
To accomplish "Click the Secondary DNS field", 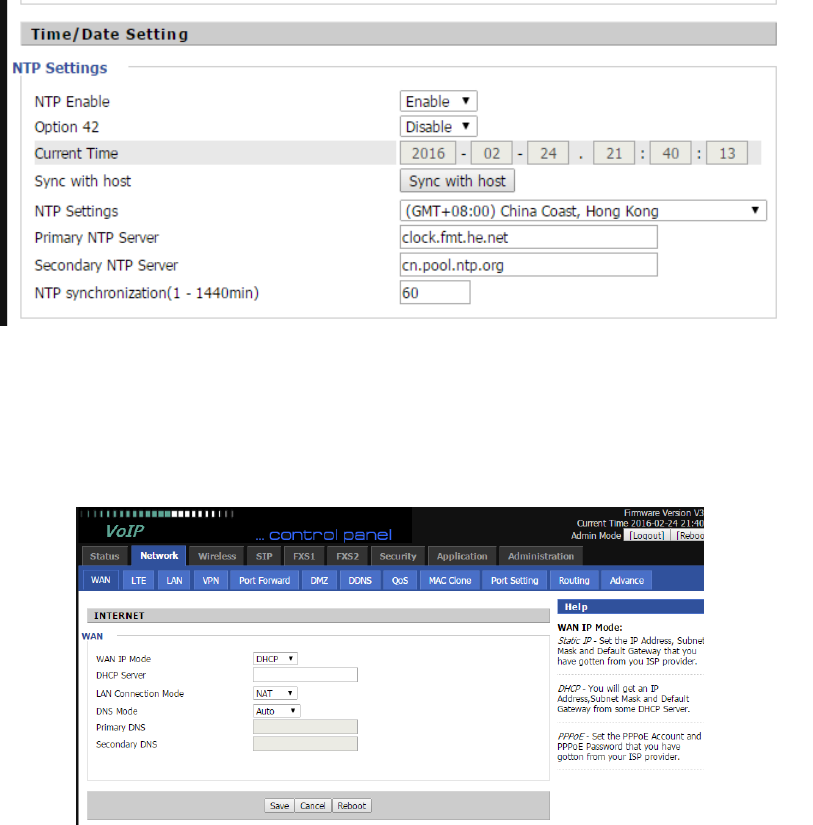I will coord(305,743).
